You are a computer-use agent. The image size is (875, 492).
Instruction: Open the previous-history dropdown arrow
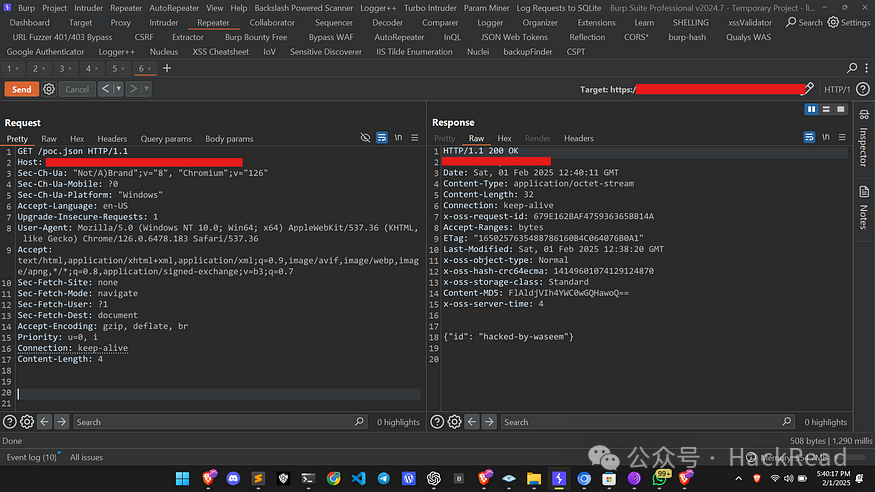118,89
